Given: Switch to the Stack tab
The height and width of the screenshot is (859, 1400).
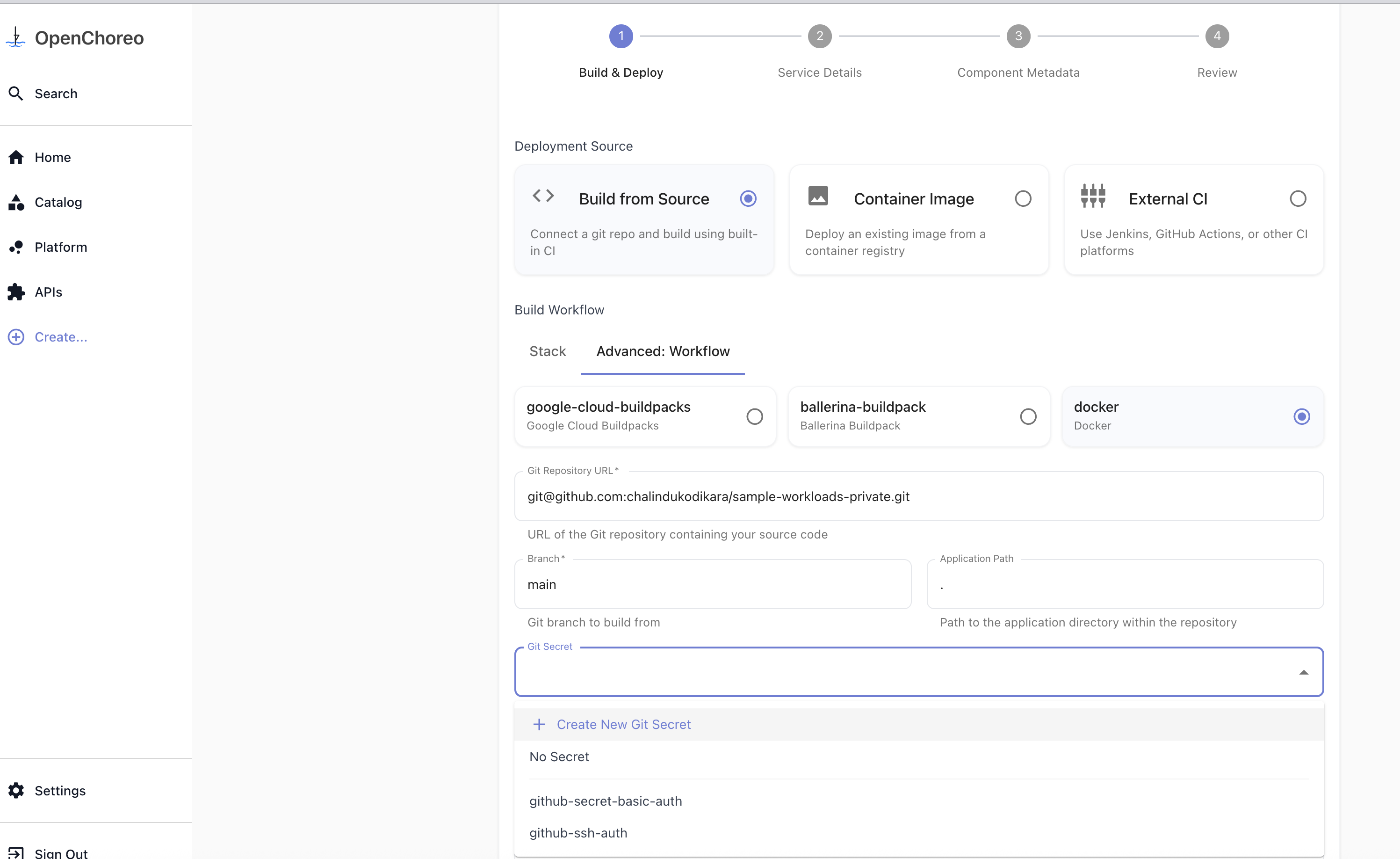Looking at the screenshot, I should [547, 351].
